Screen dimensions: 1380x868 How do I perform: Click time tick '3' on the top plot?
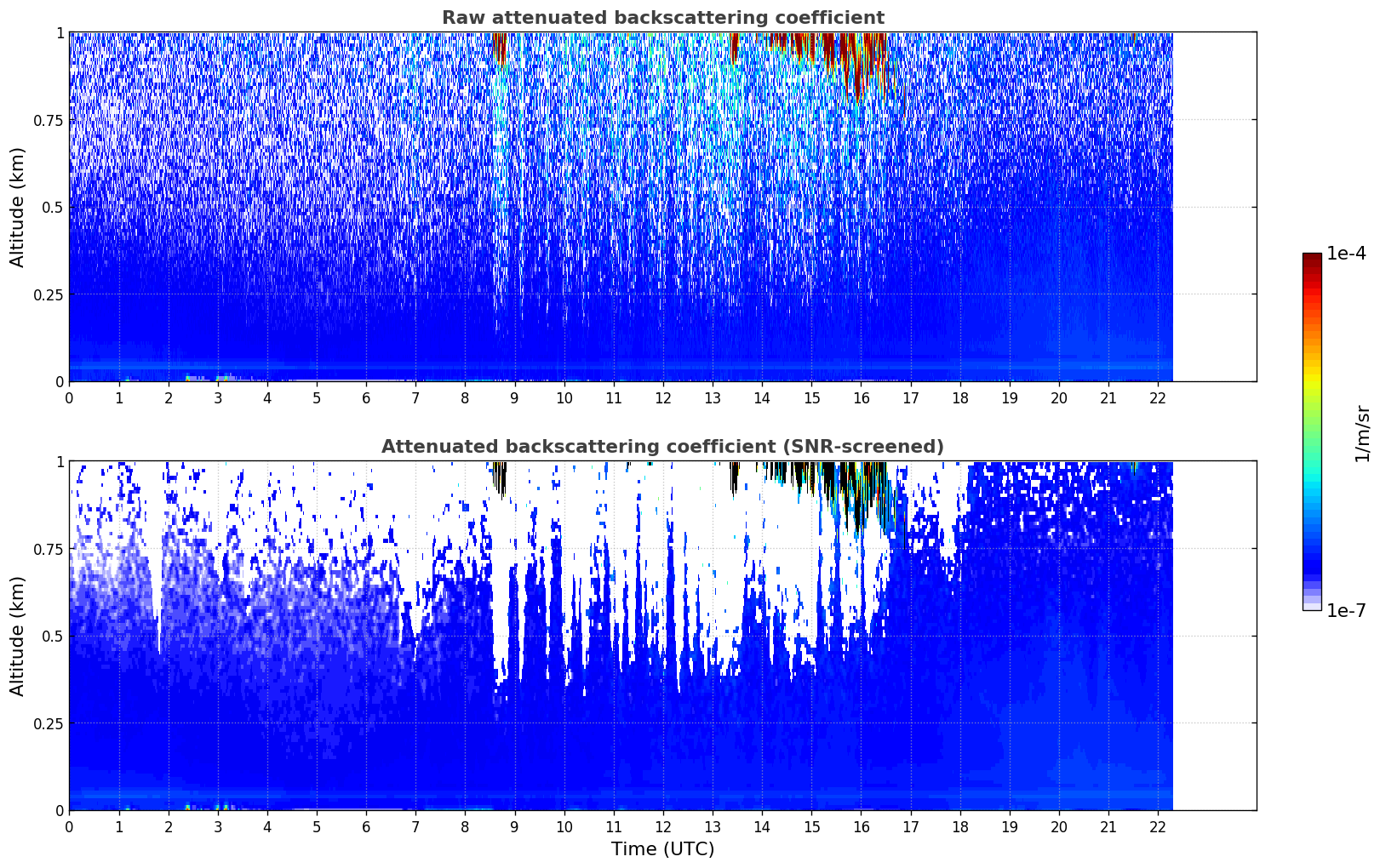click(x=218, y=397)
